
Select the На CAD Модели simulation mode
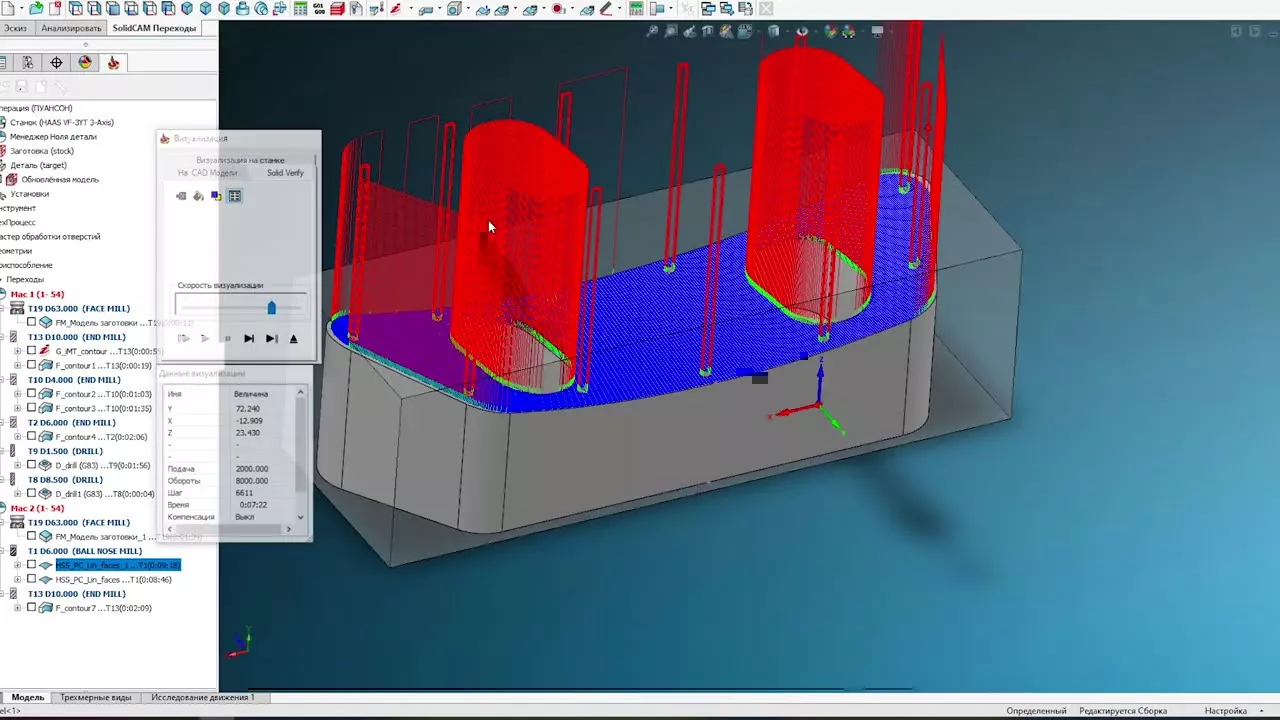[x=207, y=173]
